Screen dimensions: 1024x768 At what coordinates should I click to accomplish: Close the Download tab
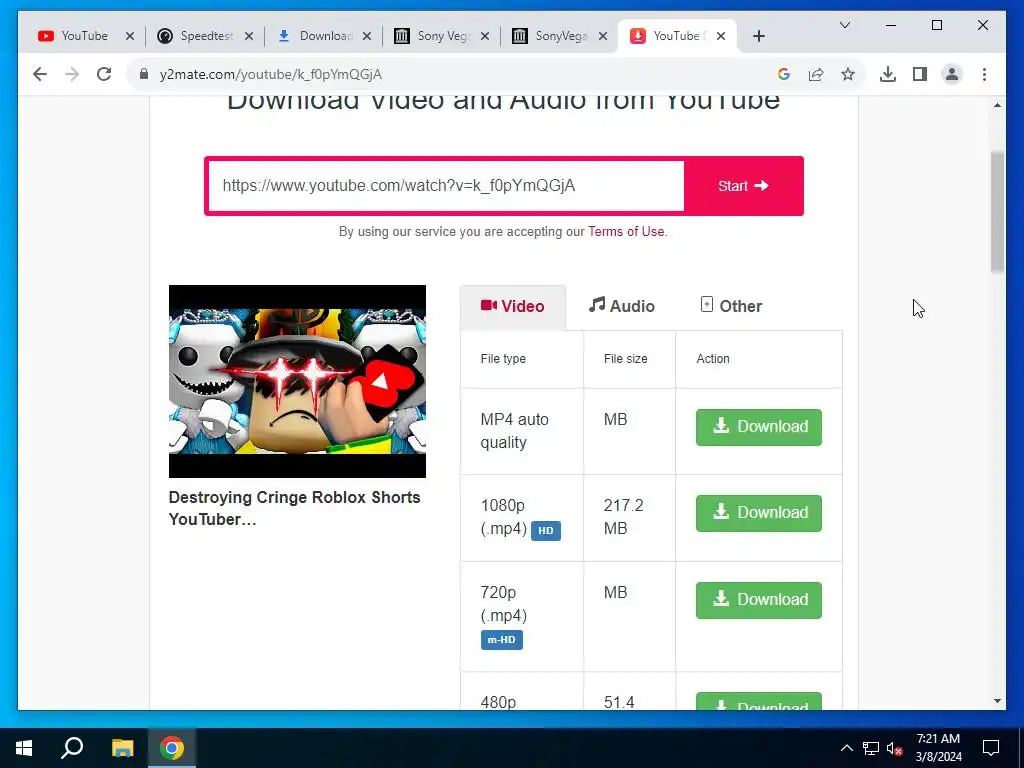tap(366, 36)
